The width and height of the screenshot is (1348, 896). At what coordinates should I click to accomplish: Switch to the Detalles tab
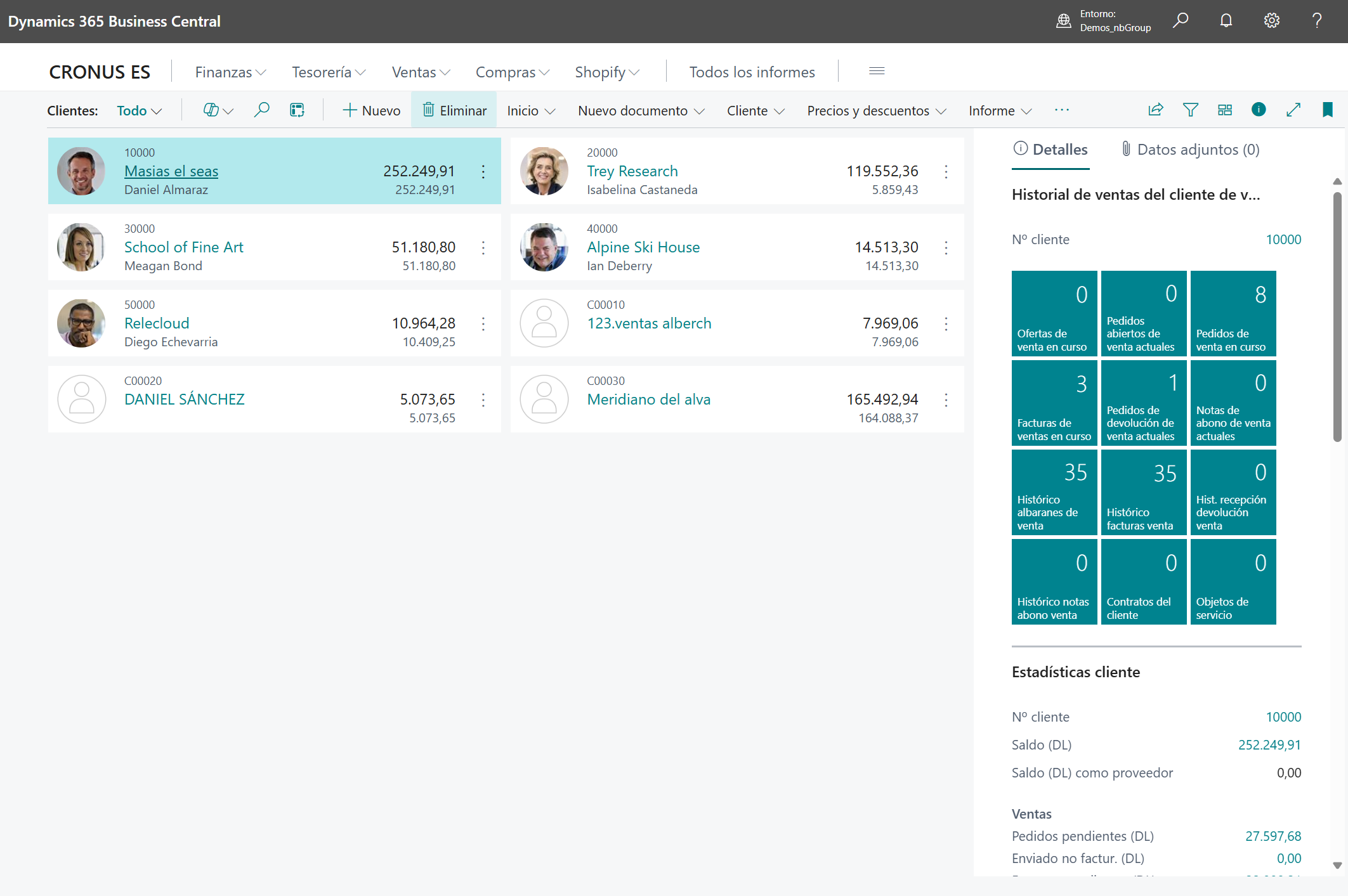pyautogui.click(x=1050, y=150)
